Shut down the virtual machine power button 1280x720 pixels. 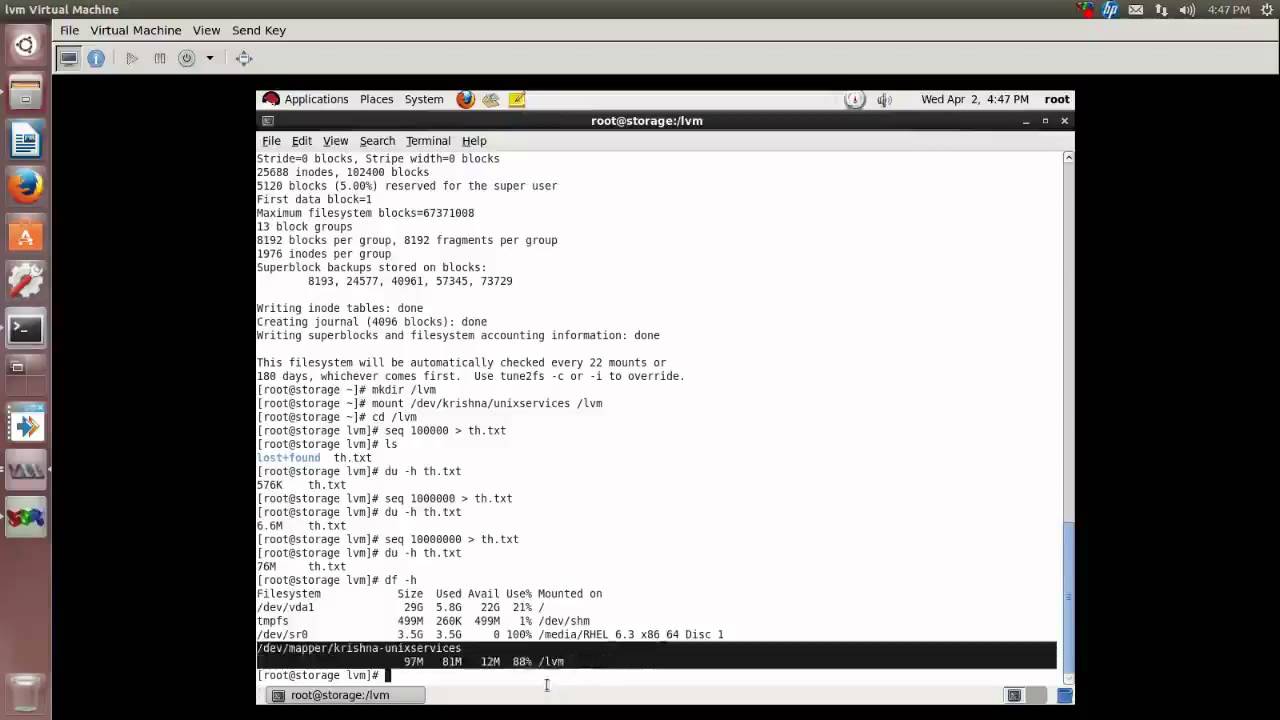coord(186,58)
